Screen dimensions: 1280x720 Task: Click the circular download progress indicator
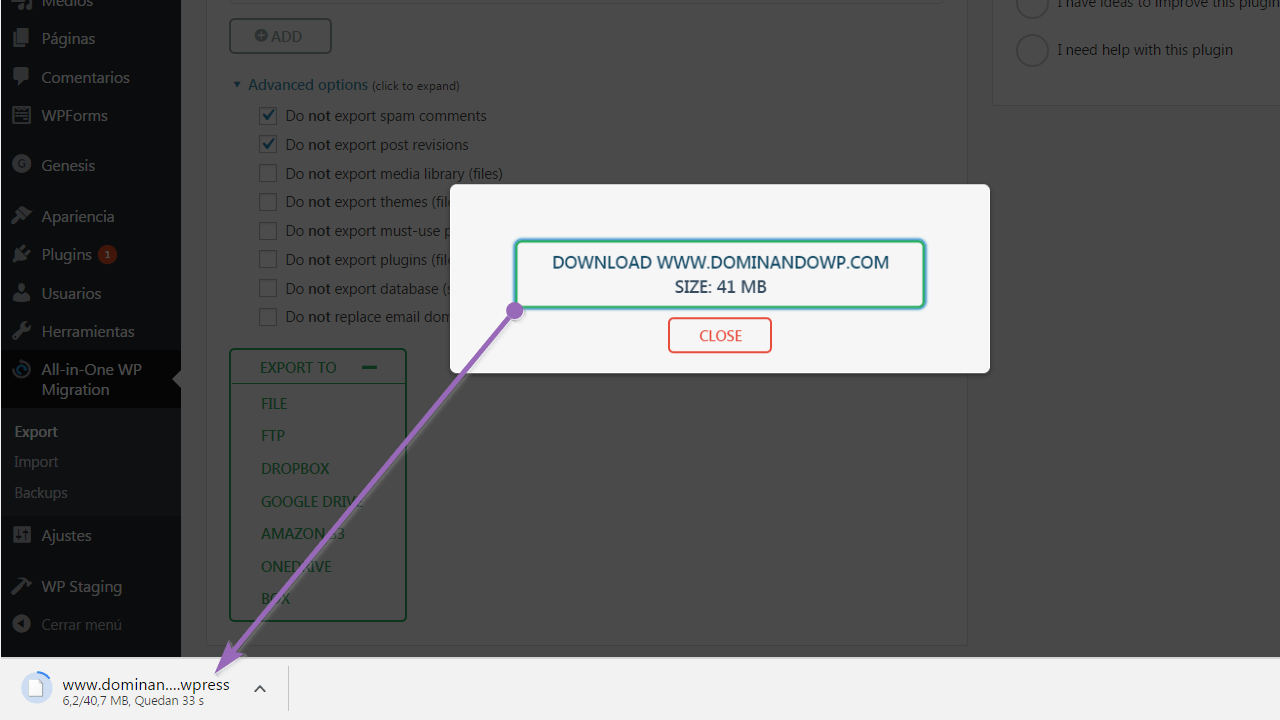37,687
